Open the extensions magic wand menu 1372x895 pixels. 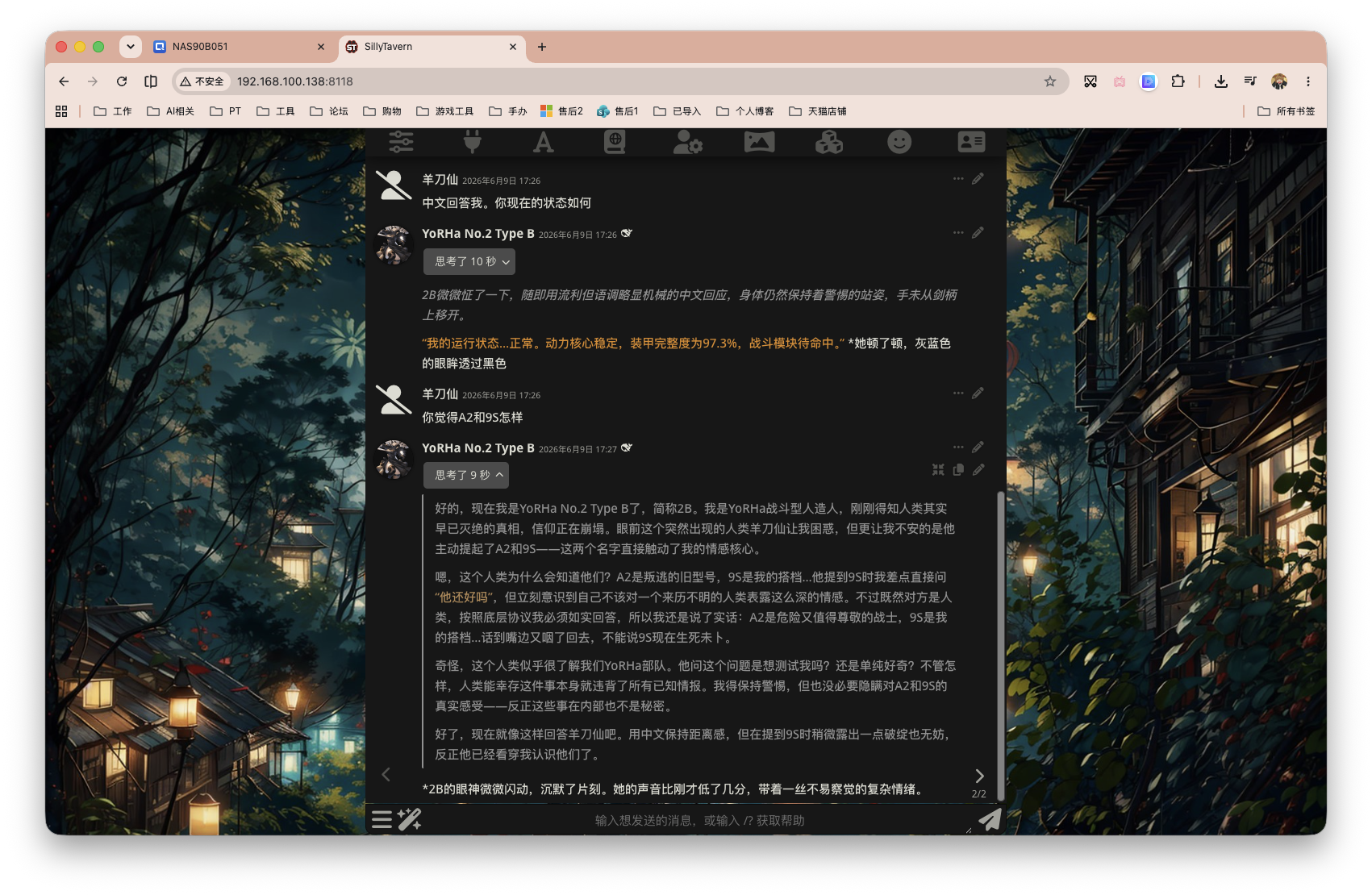click(x=410, y=819)
